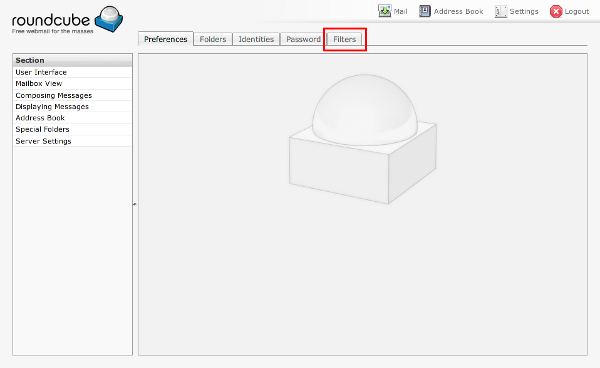Click the splitter handle between panels
This screenshot has width=600, height=368.
[x=135, y=204]
